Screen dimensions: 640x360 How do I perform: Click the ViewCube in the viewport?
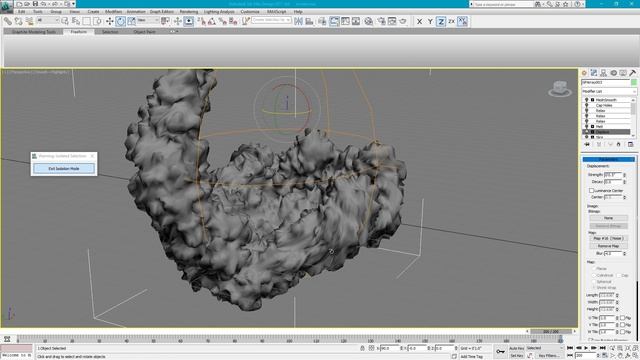coord(560,88)
